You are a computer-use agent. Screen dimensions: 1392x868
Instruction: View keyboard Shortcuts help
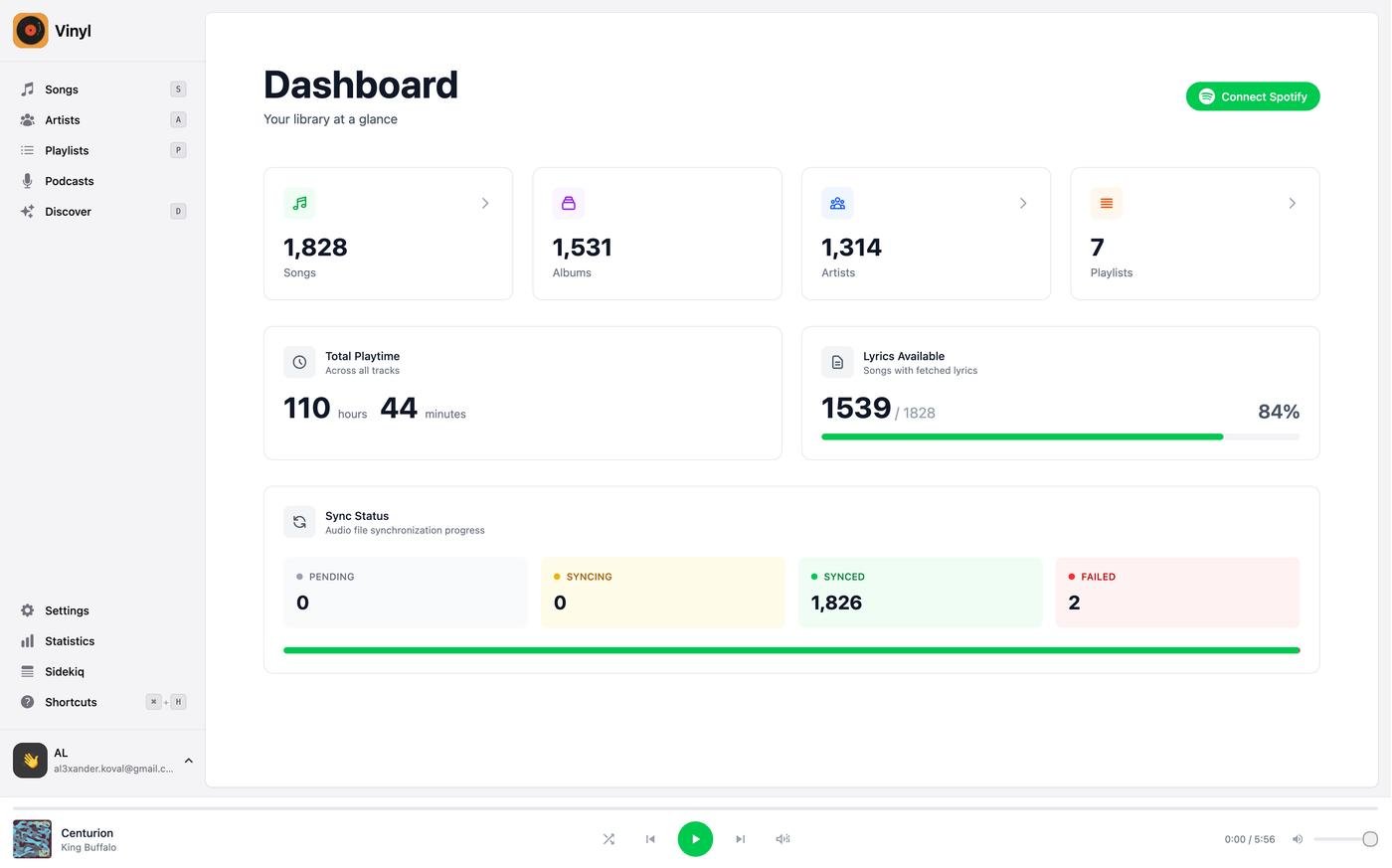(x=71, y=702)
